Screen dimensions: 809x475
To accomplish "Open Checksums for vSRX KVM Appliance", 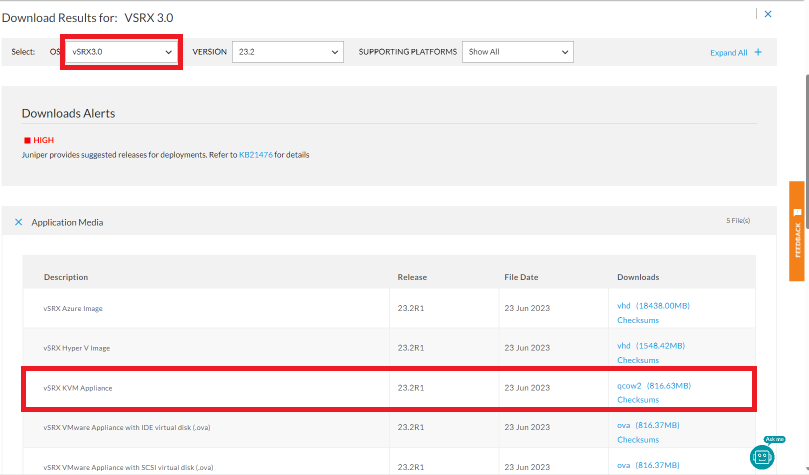I will (638, 400).
